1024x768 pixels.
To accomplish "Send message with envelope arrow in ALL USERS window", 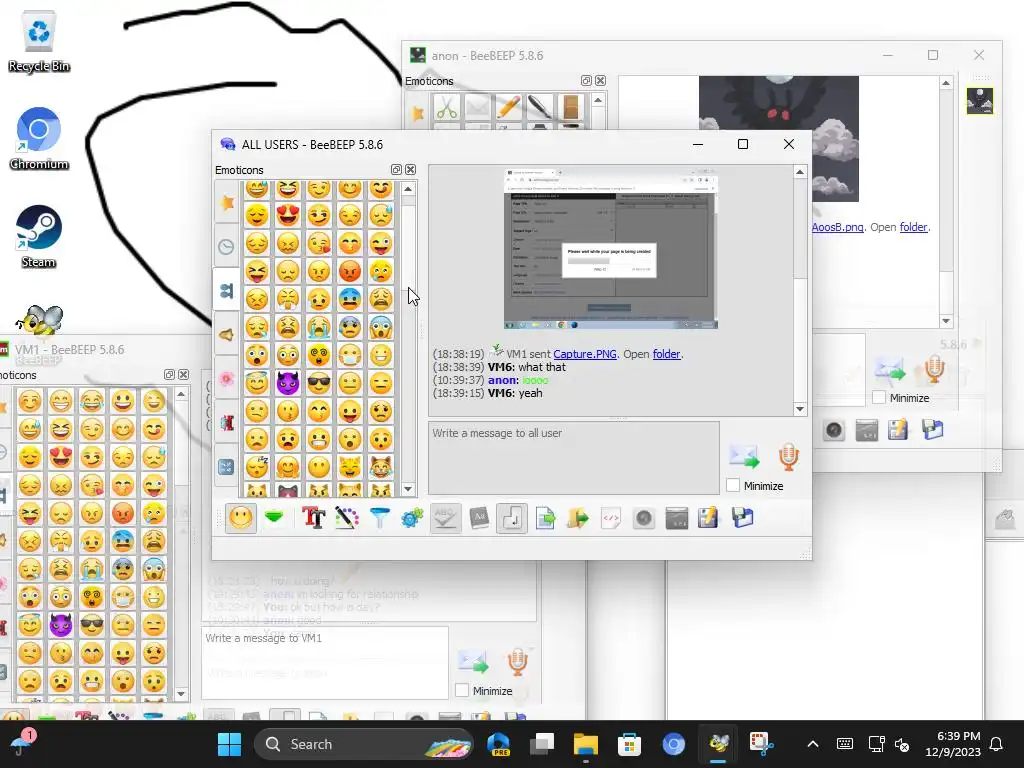I will pyautogui.click(x=744, y=456).
